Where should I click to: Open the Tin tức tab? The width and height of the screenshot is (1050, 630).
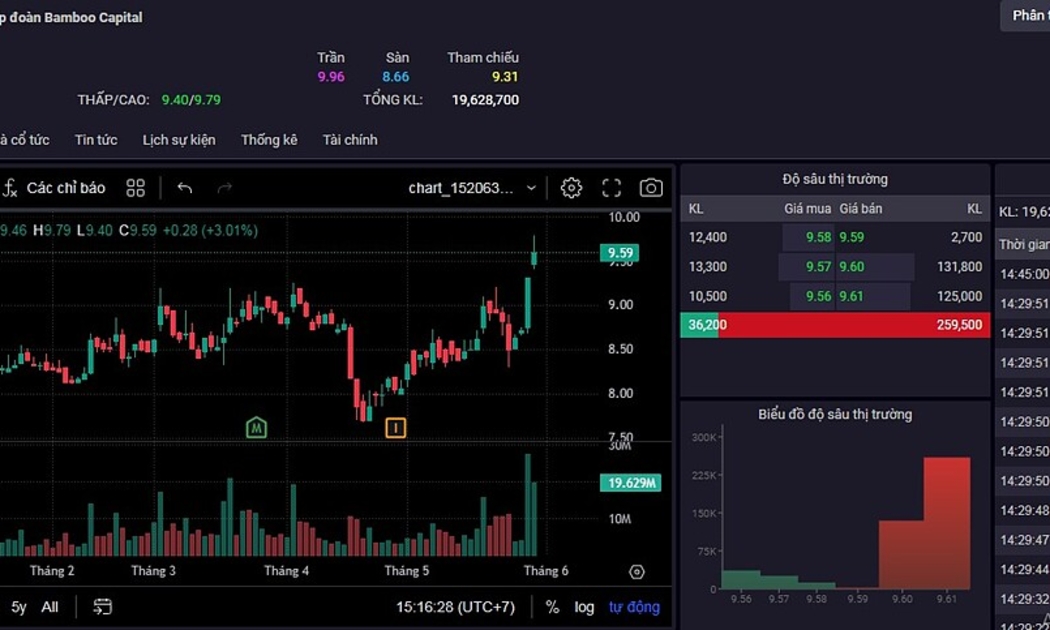tap(96, 140)
